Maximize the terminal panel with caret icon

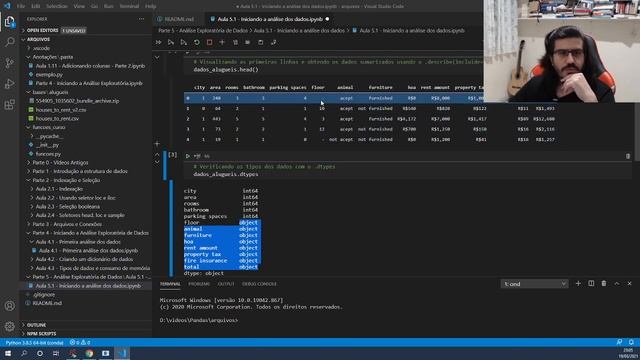(617, 284)
